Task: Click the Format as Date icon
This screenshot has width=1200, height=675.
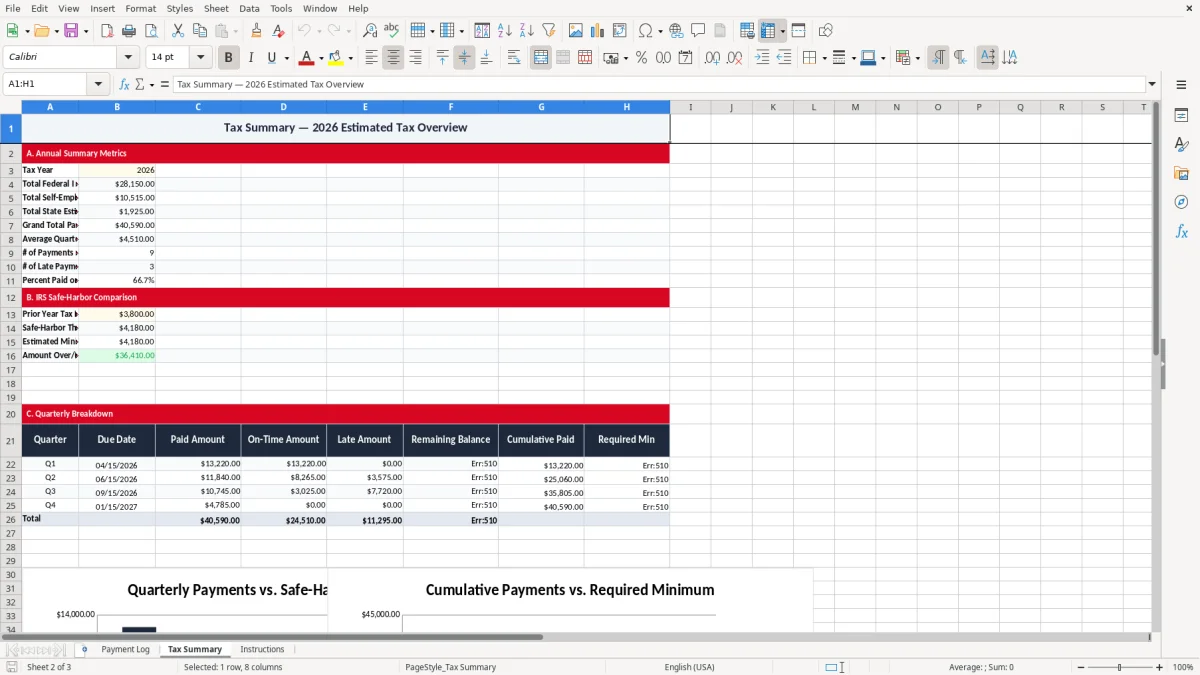Action: tap(685, 57)
